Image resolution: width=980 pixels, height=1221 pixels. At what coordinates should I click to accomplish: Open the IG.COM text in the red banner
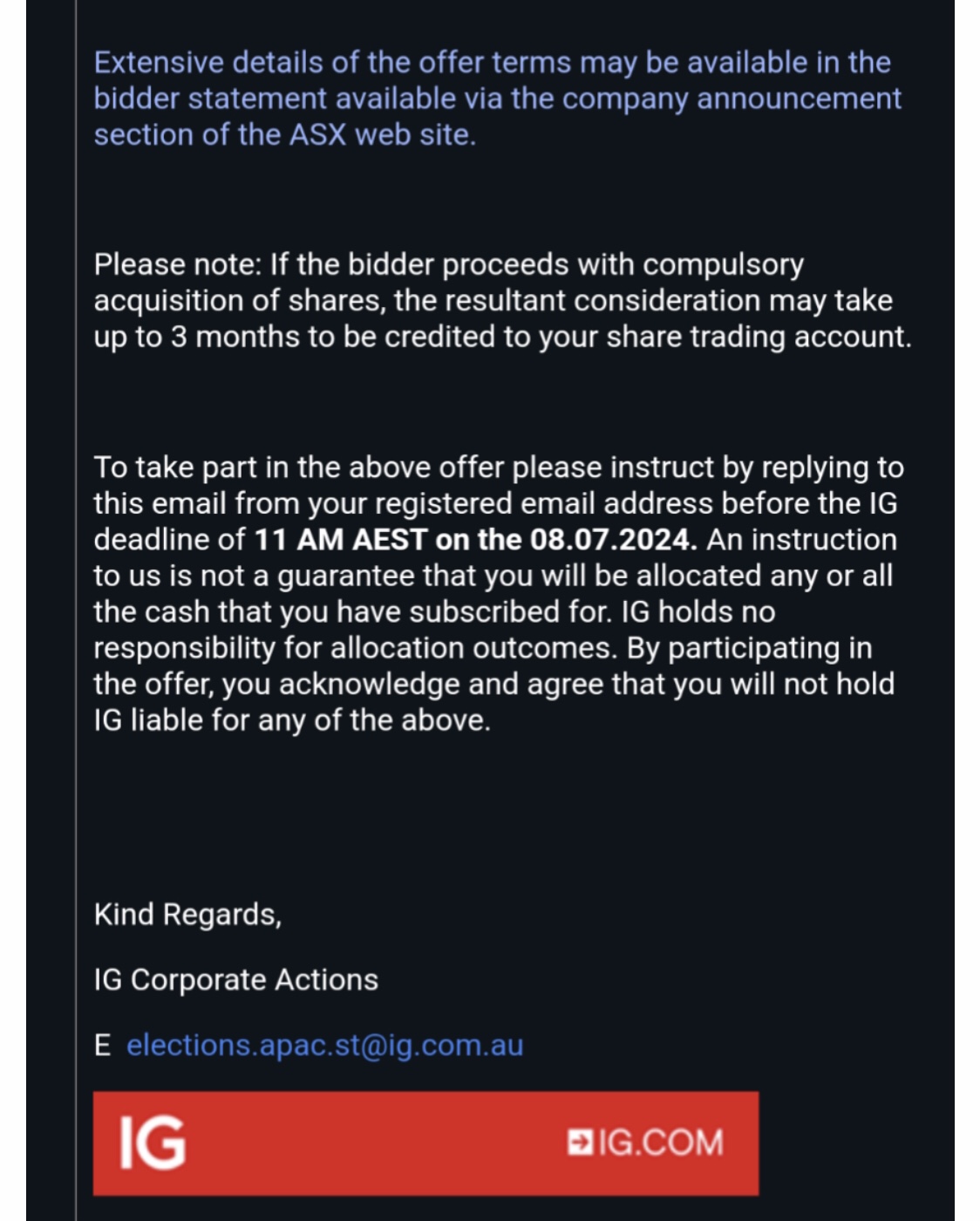[x=661, y=1143]
